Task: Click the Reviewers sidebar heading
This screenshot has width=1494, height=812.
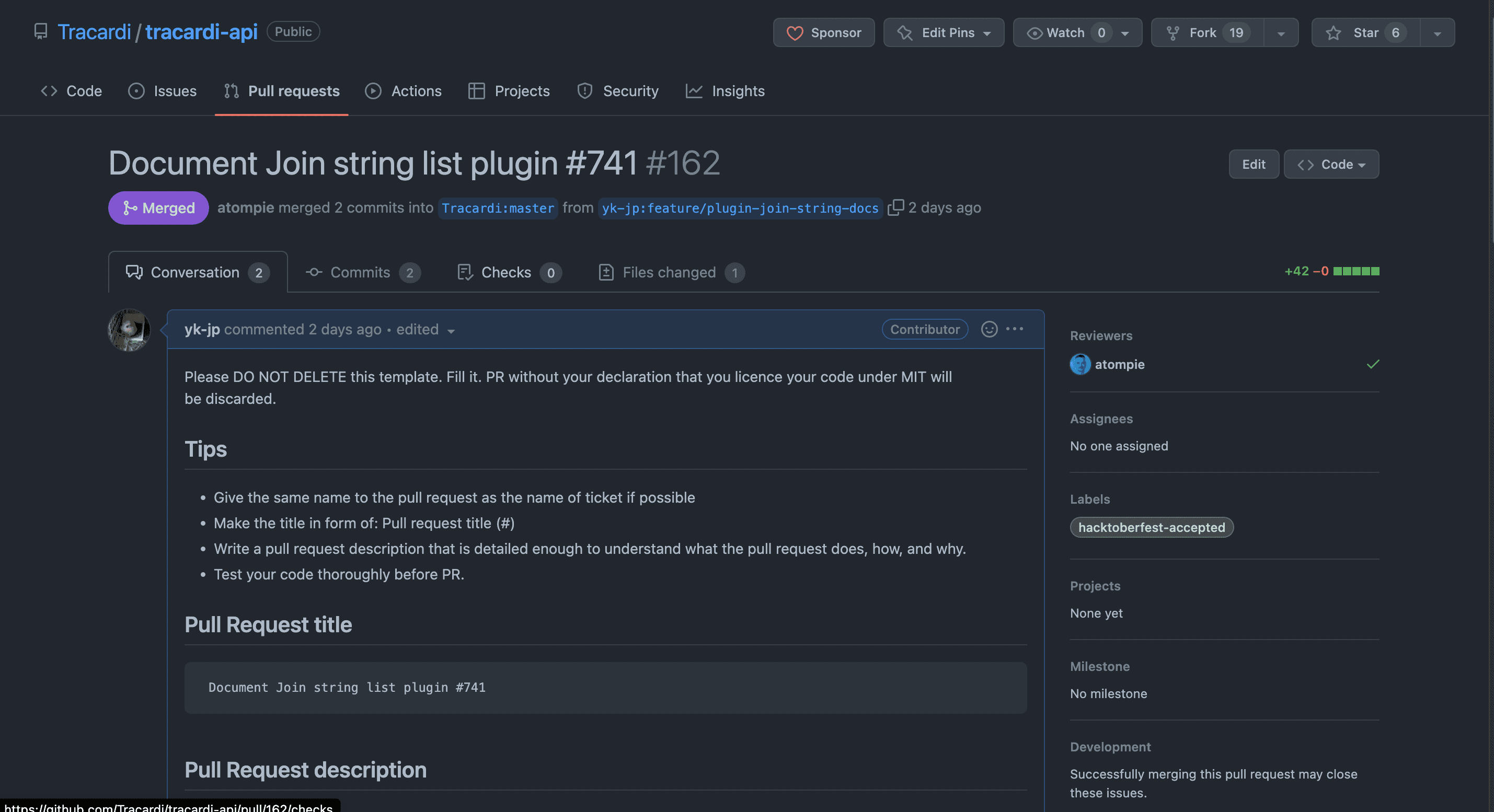Action: [x=1101, y=335]
